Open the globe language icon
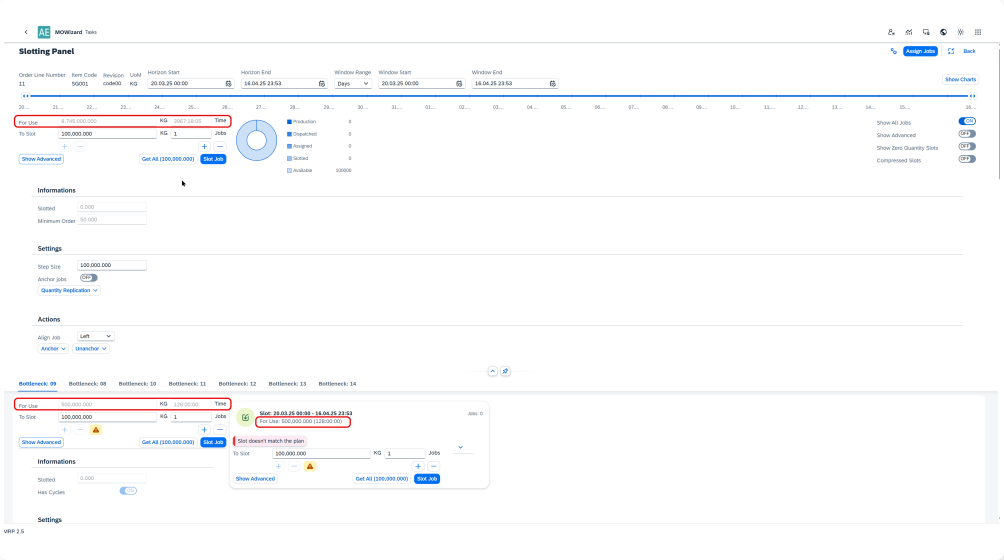1004x560 pixels. (x=943, y=32)
